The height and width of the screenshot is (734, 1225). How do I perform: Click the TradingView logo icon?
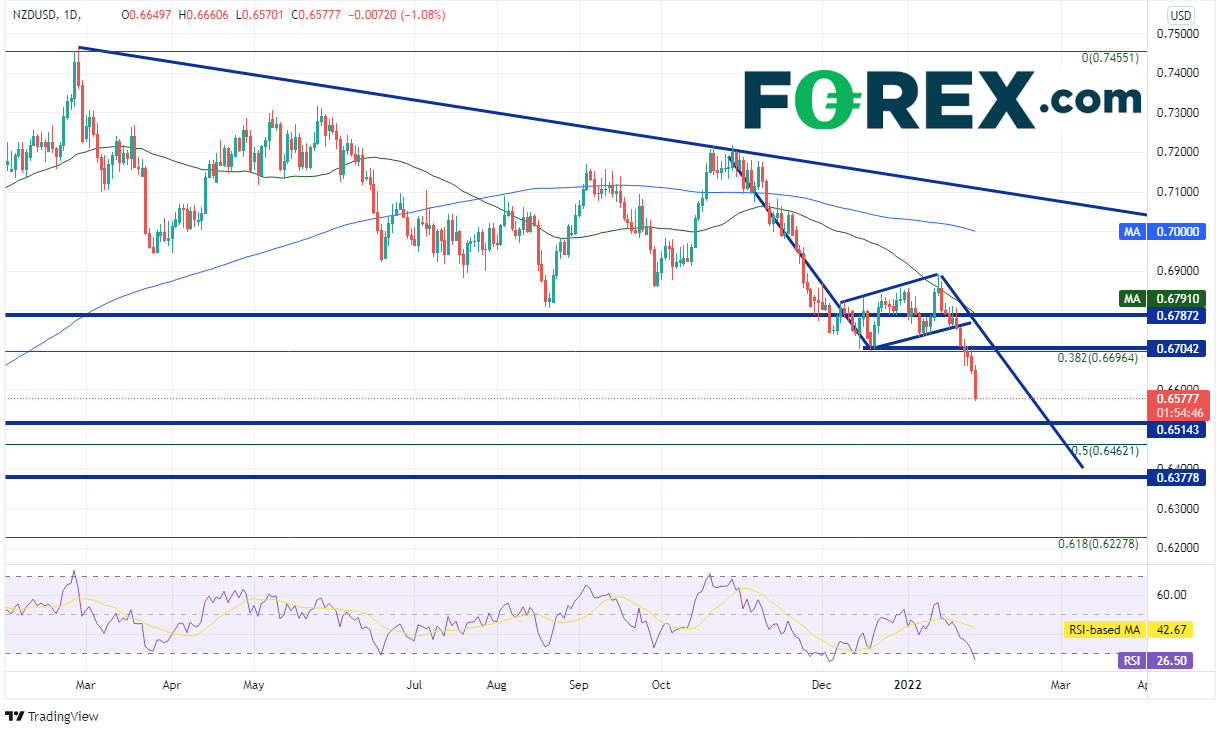(x=14, y=716)
